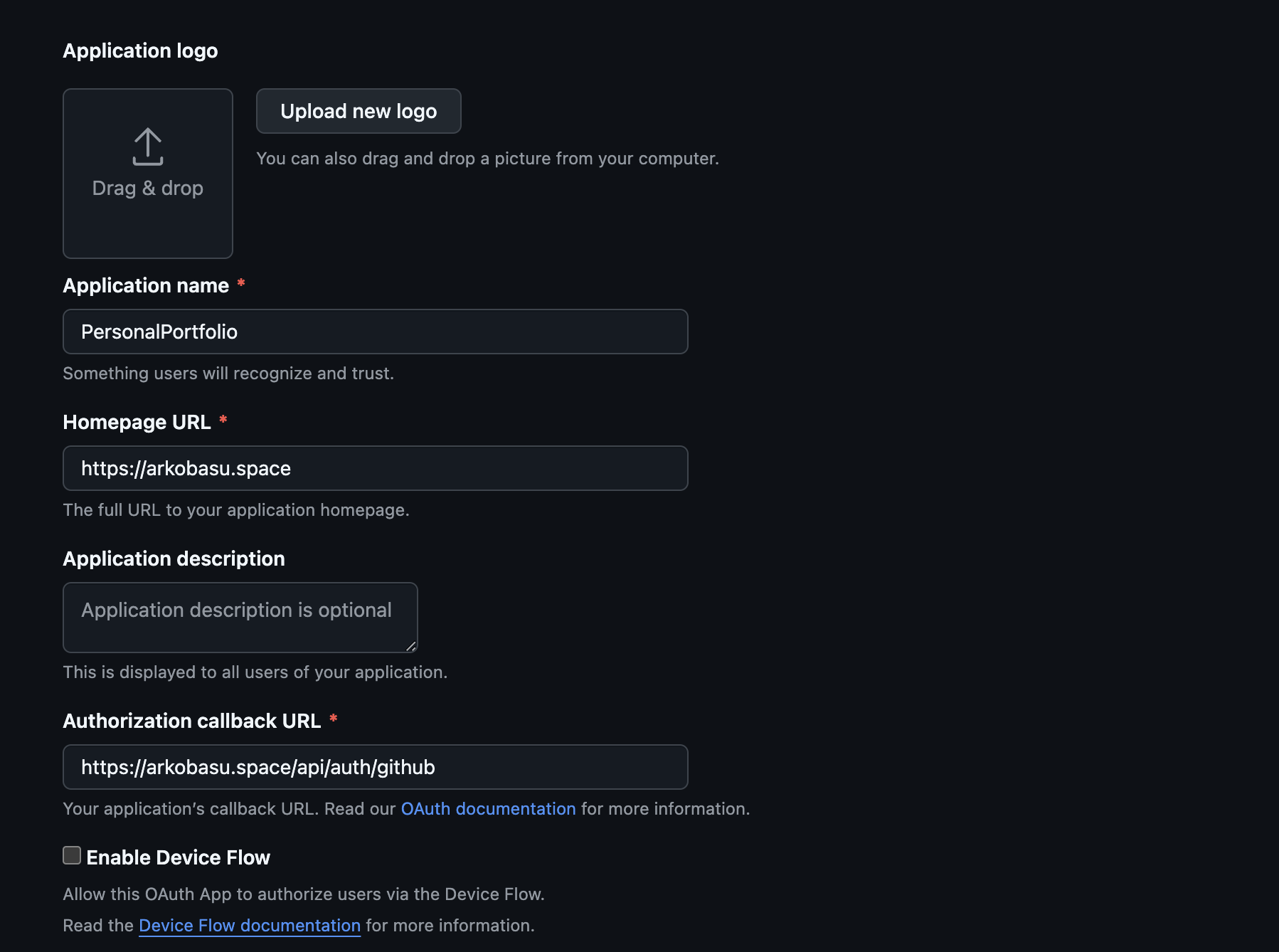Click the Homepage URL input field
This screenshot has height=952, width=1279.
(x=375, y=468)
